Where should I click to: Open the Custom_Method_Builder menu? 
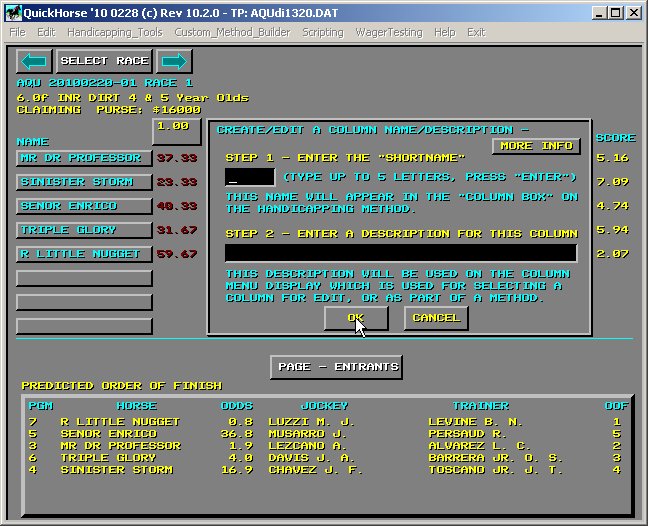tap(232, 32)
